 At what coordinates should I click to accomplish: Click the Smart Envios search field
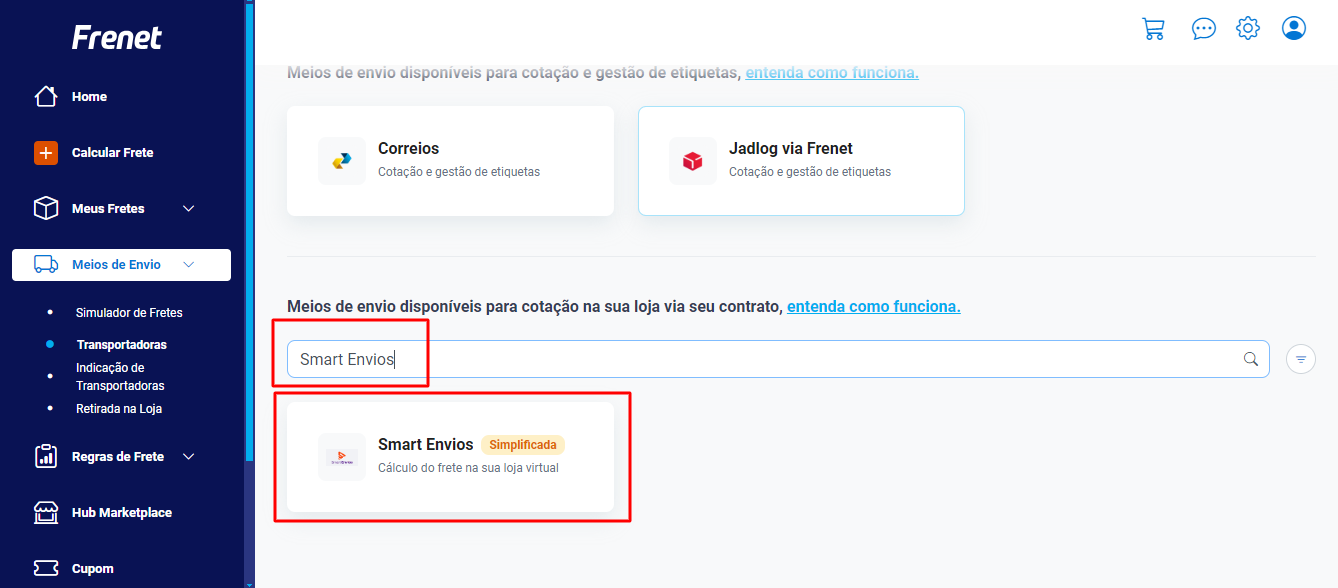click(x=778, y=359)
